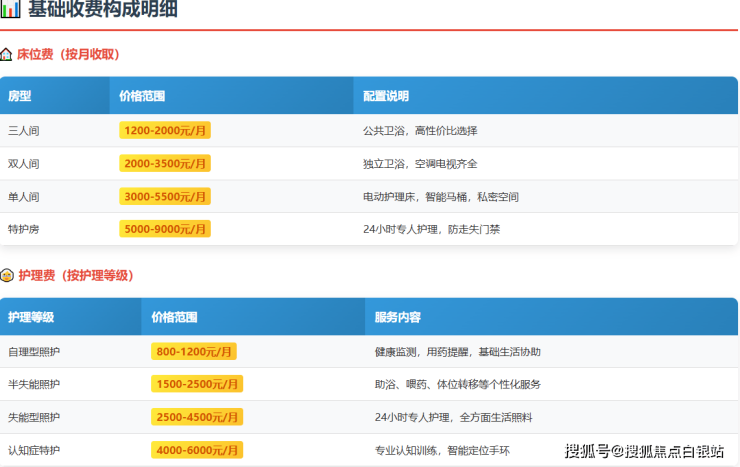Select the 3000-5500元/月 price tag
740x467 pixels.
point(165,196)
